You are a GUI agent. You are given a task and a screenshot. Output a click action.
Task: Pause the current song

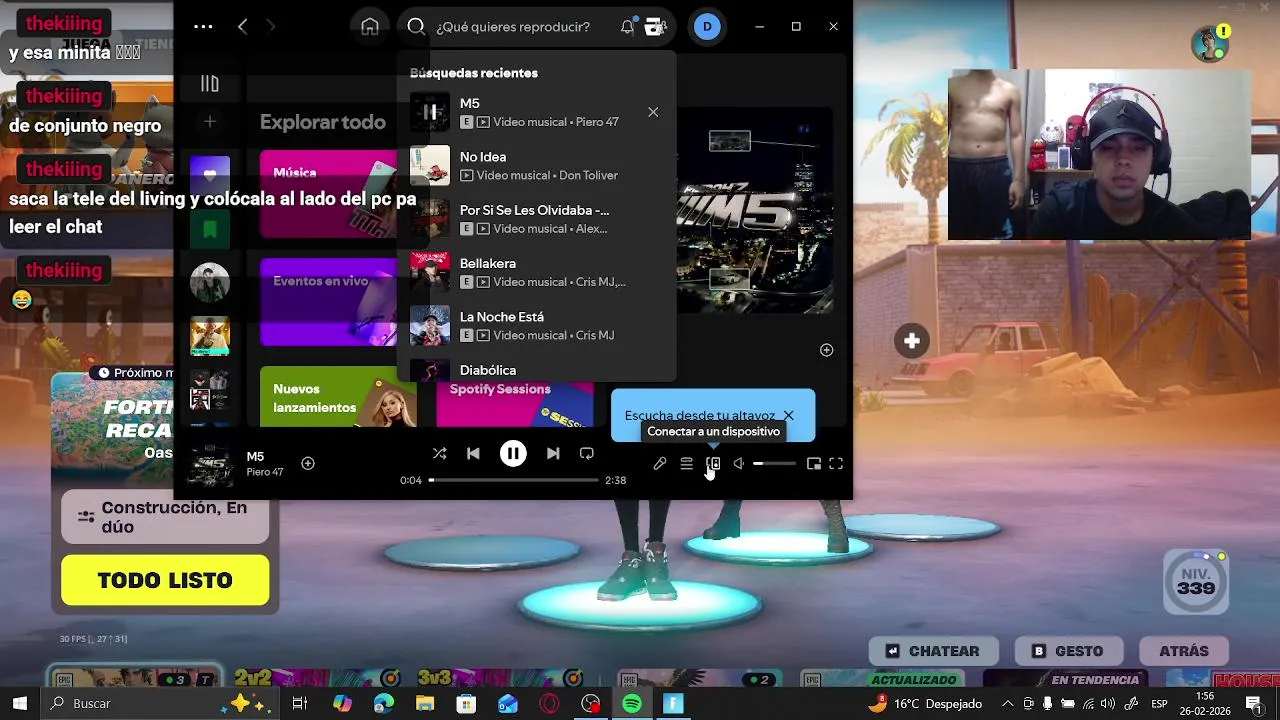[513, 453]
